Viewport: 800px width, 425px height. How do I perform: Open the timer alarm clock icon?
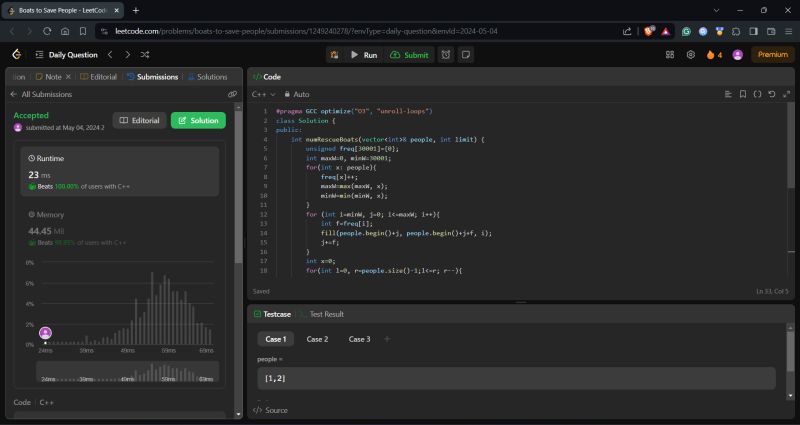[446, 55]
